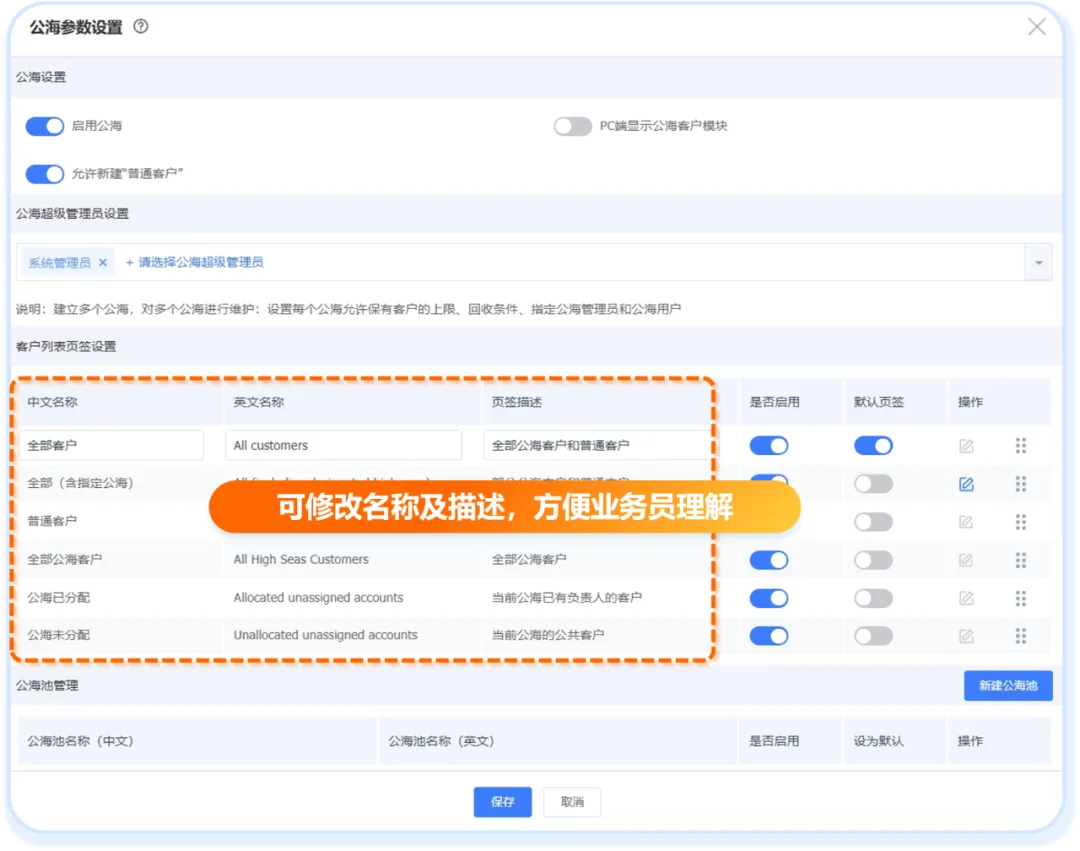This screenshot has width=1080, height=851.
Task: Enable PC端显示公海客户模块 switch
Action: point(573,126)
